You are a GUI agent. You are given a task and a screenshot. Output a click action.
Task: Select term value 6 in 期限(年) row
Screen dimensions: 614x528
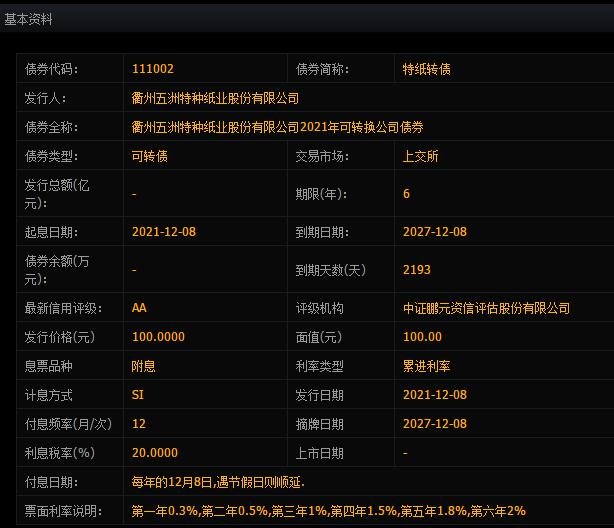tap(406, 193)
